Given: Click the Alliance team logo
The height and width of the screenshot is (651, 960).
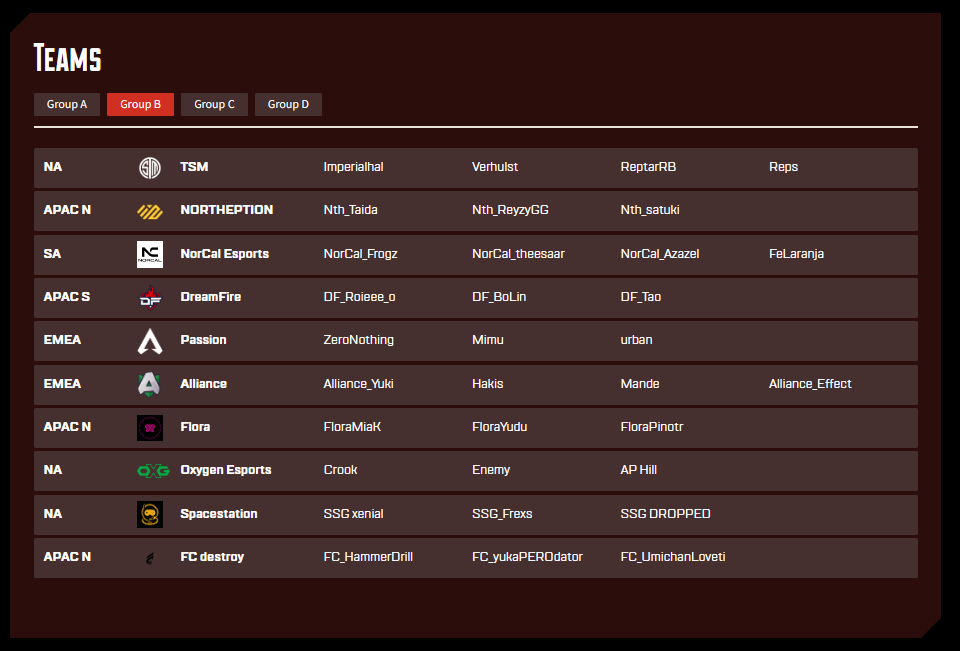Looking at the screenshot, I should click(x=149, y=384).
